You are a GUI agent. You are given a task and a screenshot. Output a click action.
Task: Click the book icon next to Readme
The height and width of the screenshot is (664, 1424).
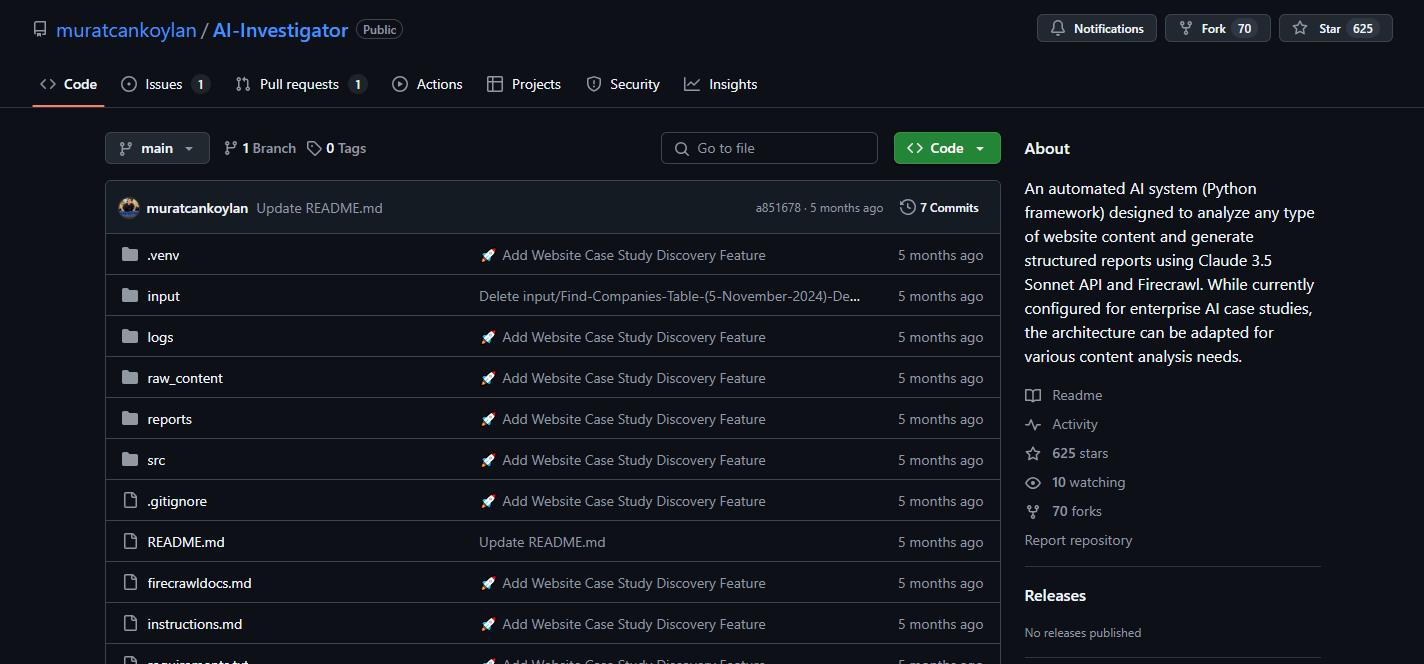tap(1033, 396)
